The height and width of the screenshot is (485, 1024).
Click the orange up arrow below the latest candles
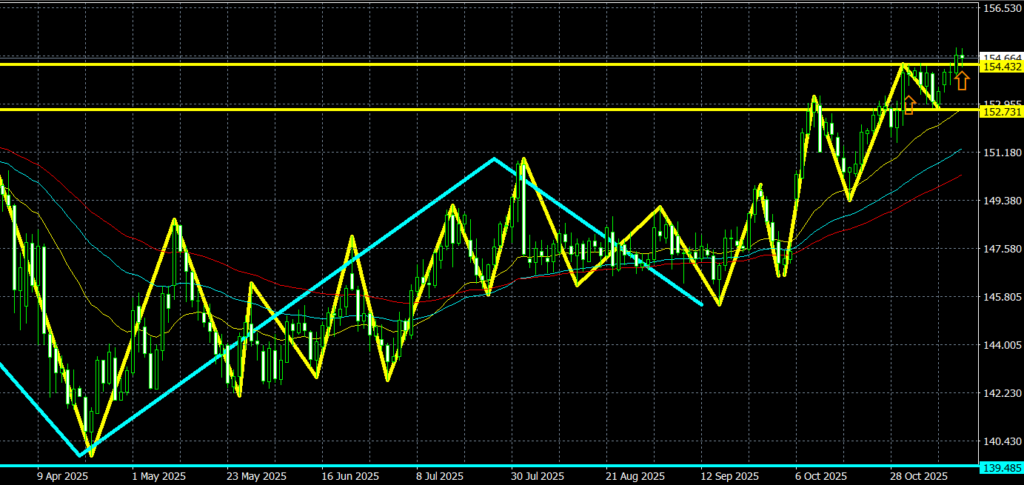point(961,81)
